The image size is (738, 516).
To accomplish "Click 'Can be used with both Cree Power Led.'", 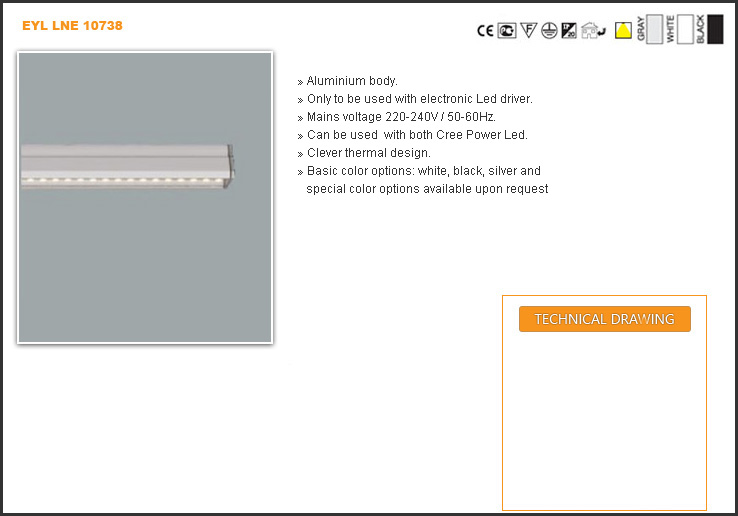I will (417, 135).
